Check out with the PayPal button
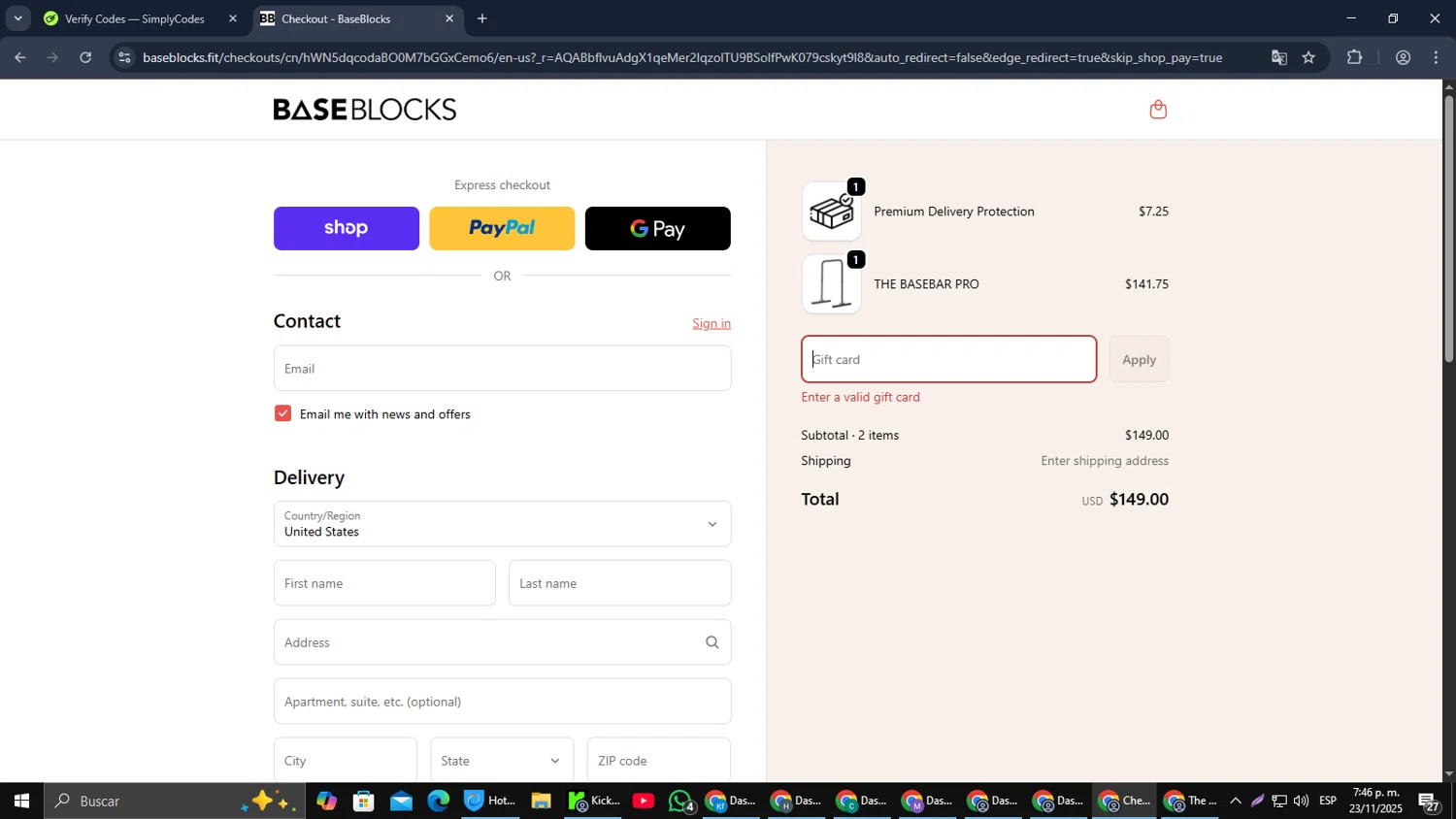 pyautogui.click(x=502, y=228)
